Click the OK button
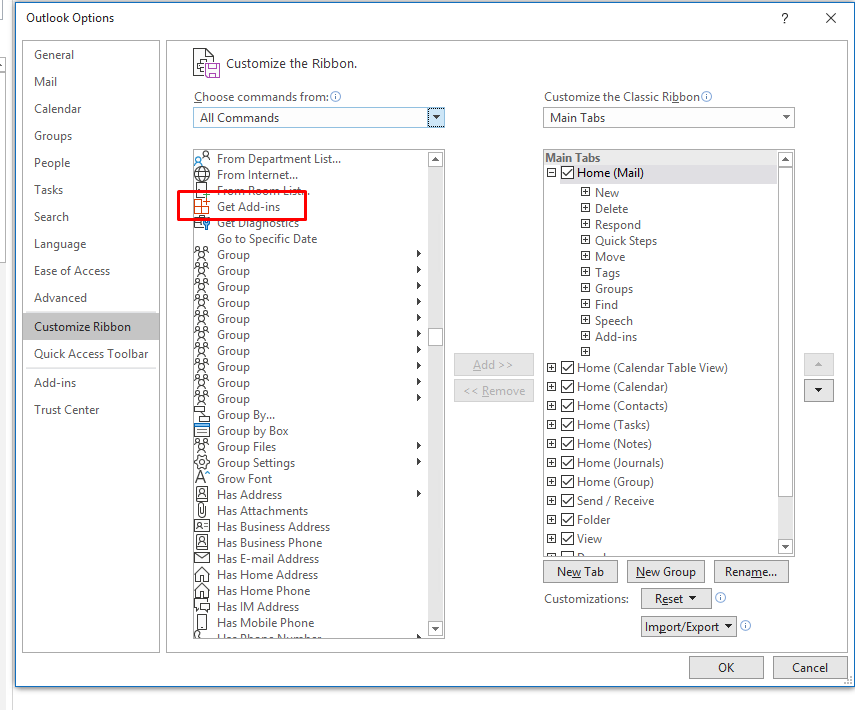Viewport: 855px width, 710px height. (x=726, y=667)
